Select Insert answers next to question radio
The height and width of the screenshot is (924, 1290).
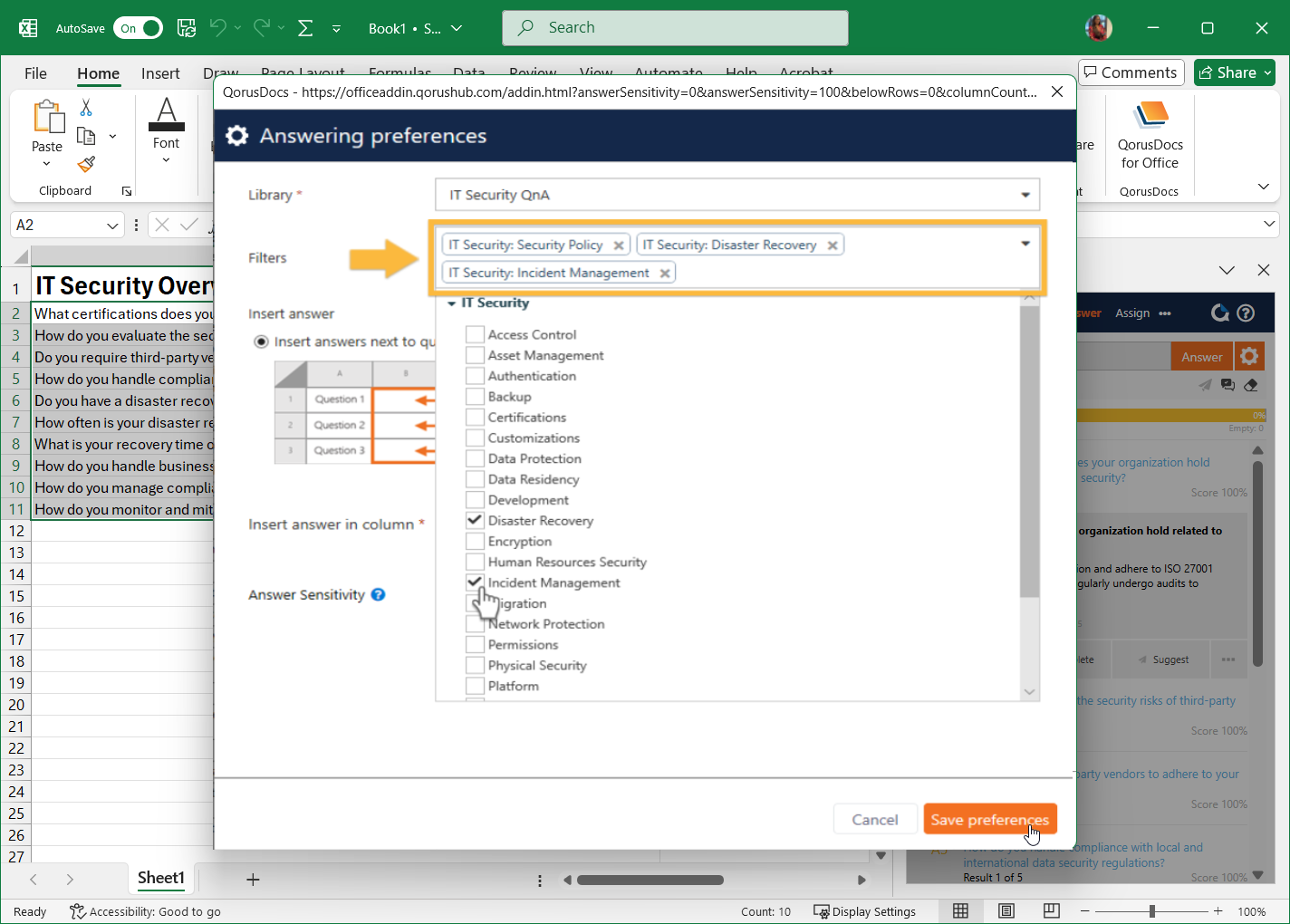pyautogui.click(x=261, y=342)
